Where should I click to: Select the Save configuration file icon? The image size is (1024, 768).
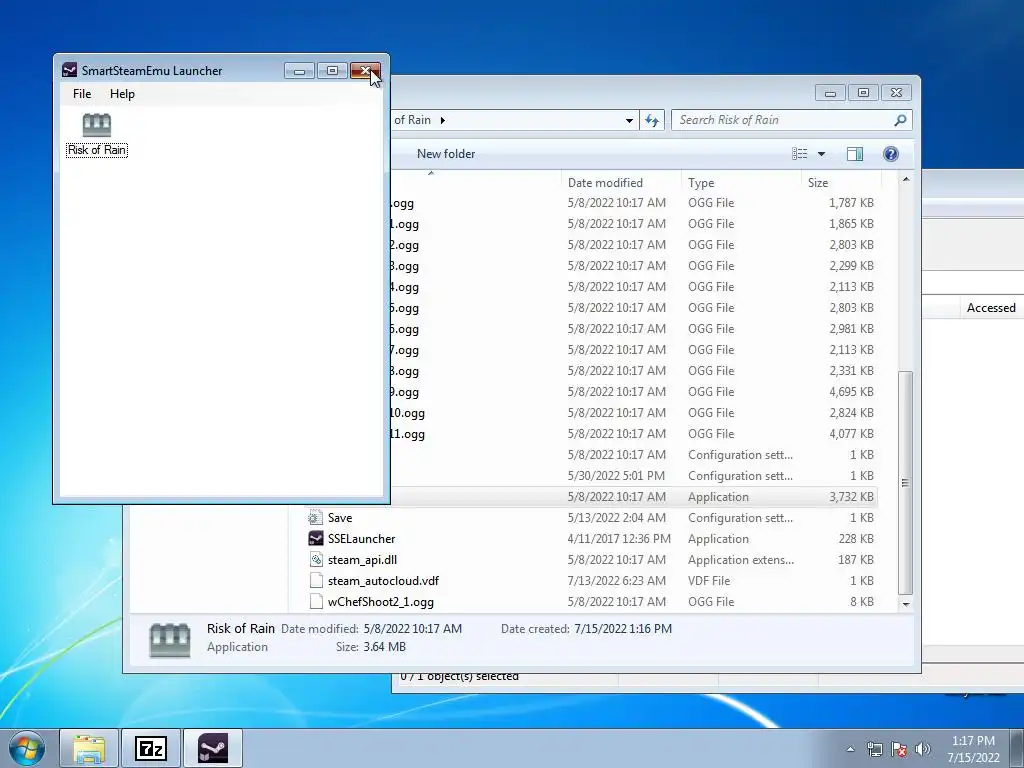pos(315,518)
